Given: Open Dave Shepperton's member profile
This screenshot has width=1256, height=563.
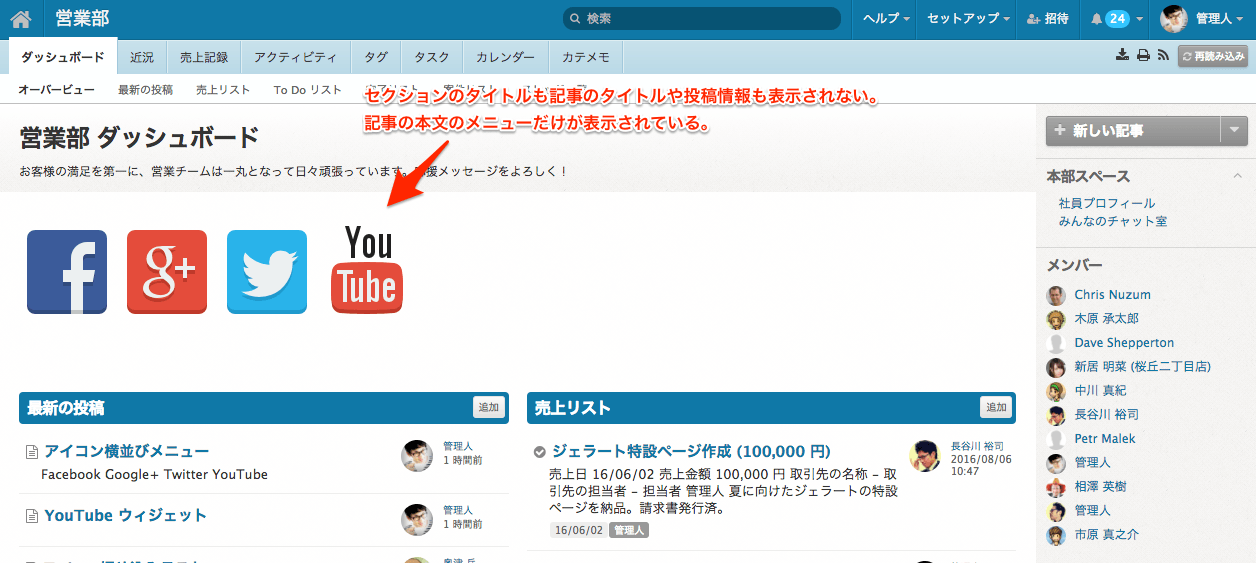Looking at the screenshot, I should coord(1124,343).
